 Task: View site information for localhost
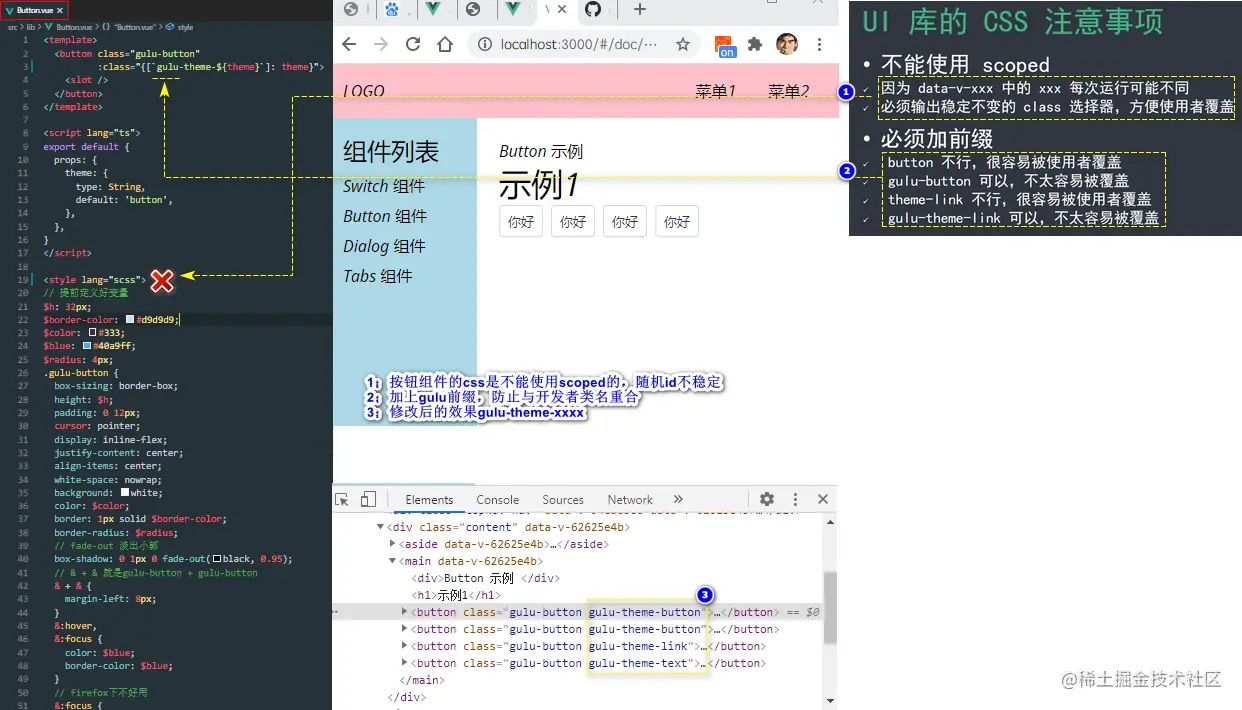point(485,45)
